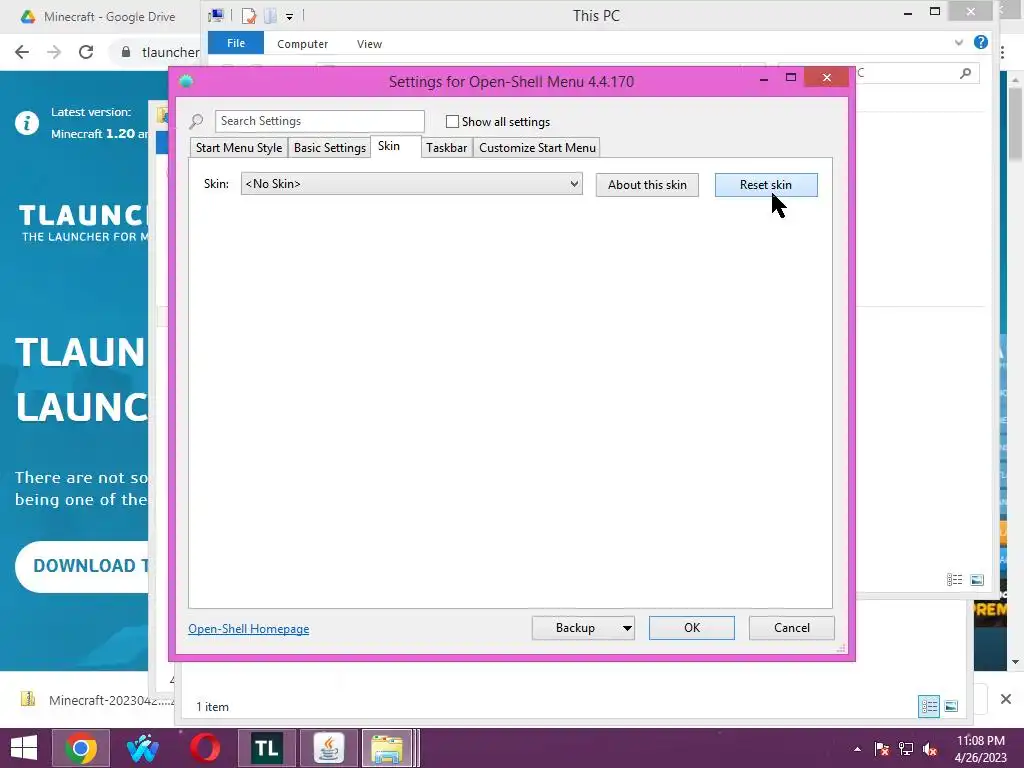Open the TL TLauncher taskbar icon
Image resolution: width=1024 pixels, height=768 pixels.
coord(266,748)
